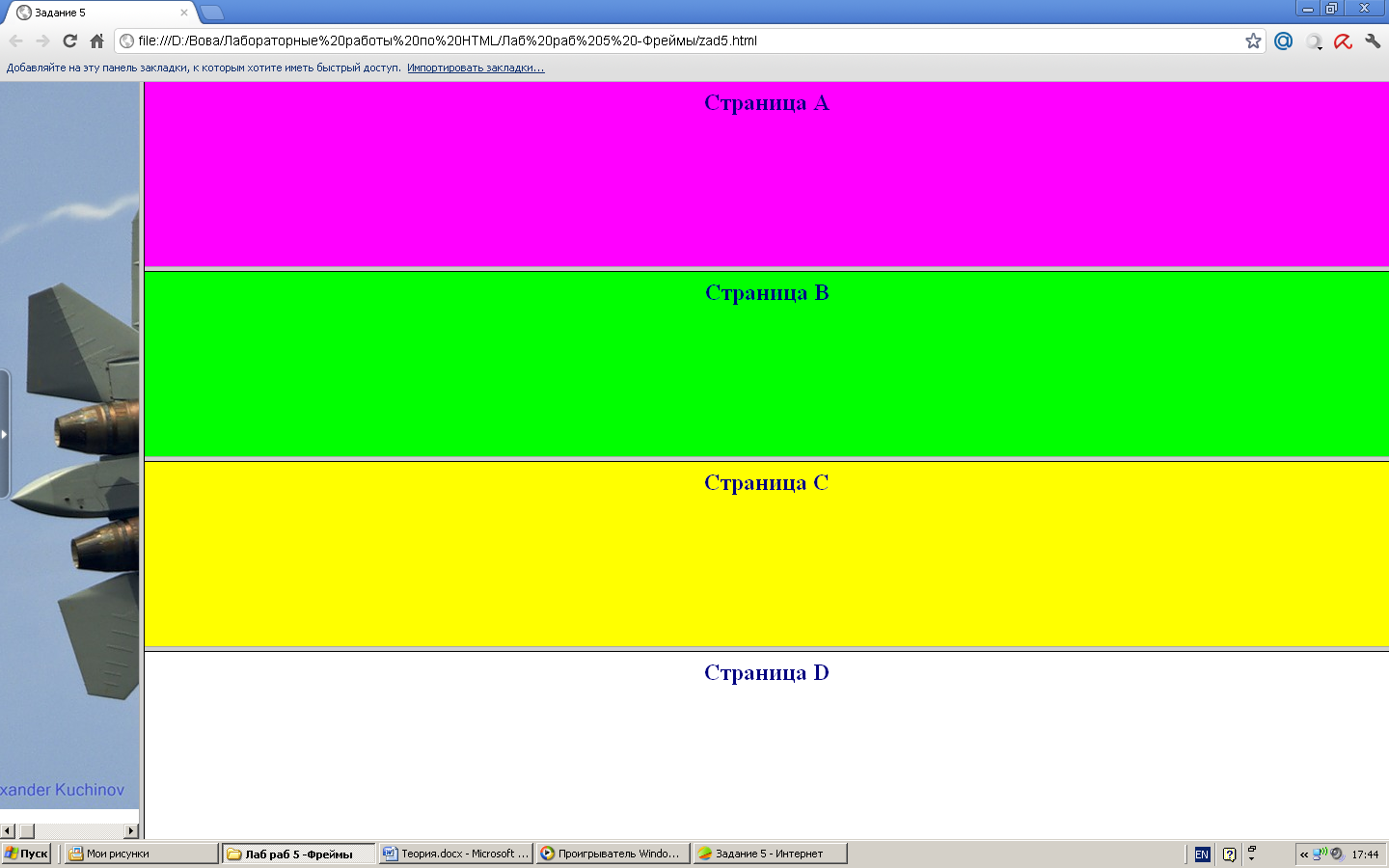
Task: Click the volume speaker tray icon
Action: [1337, 854]
